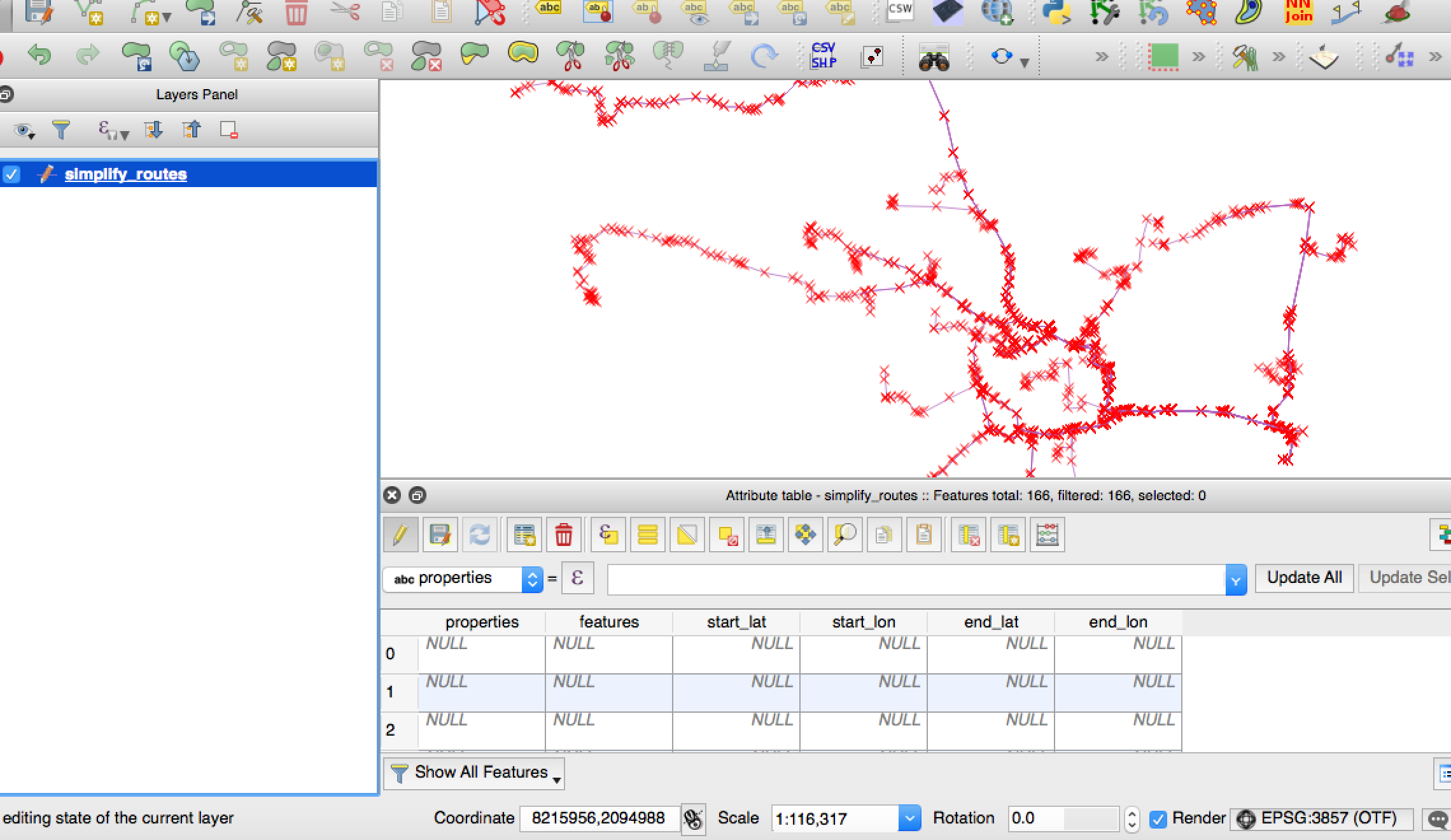
Task: Click the Rotation stepper arrows
Action: click(x=1132, y=819)
